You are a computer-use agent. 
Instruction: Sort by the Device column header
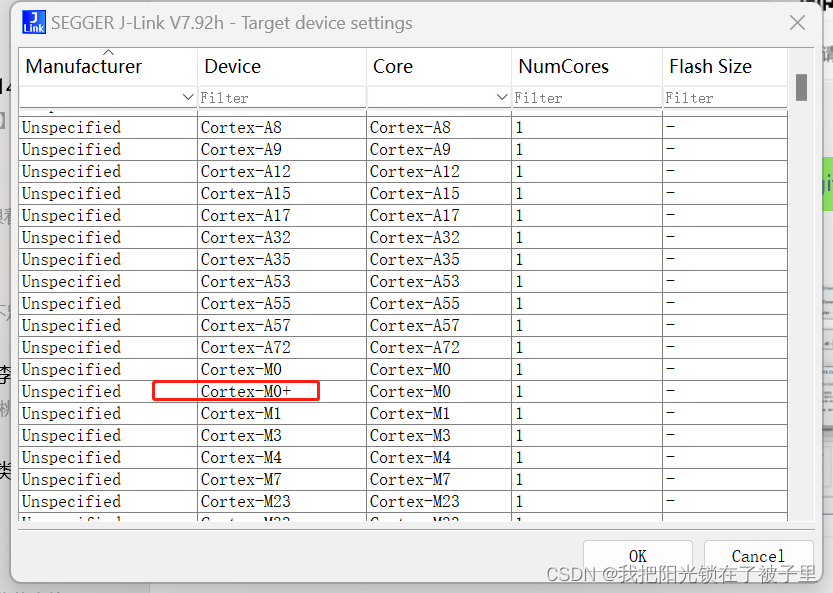pyautogui.click(x=232, y=67)
